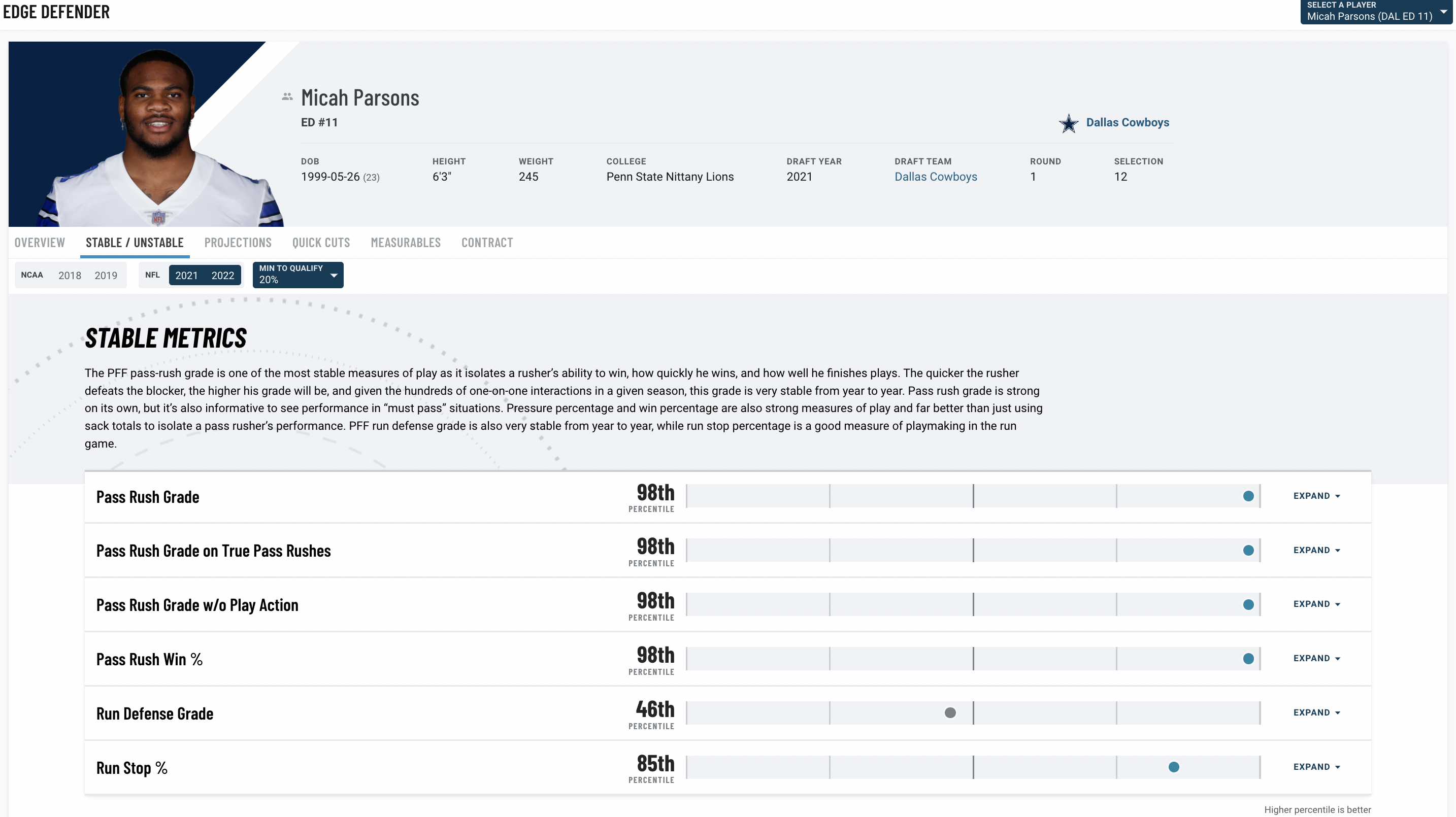Image resolution: width=1456 pixels, height=817 pixels.
Task: Switch to the PROJECTIONS tab
Action: coord(237,242)
